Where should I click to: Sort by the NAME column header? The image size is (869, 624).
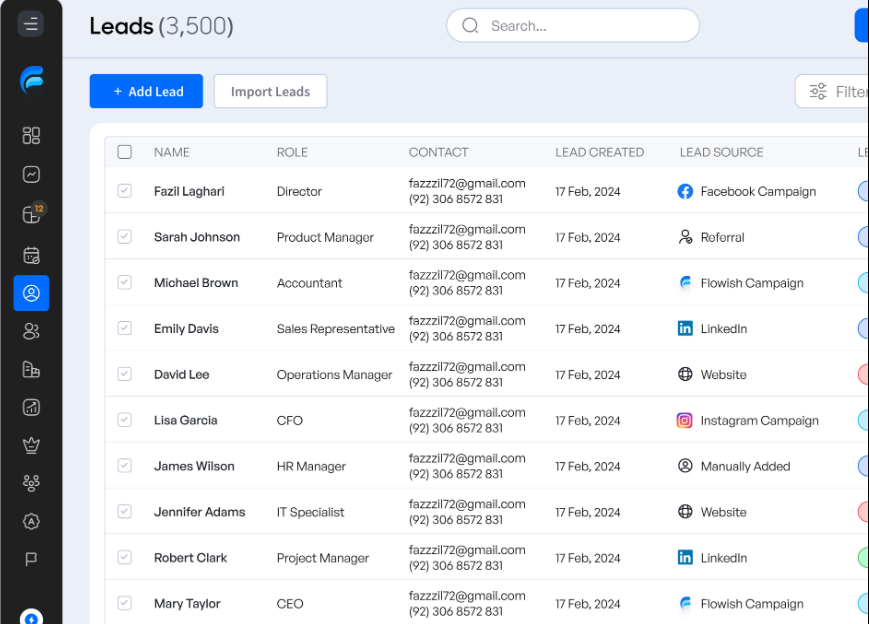(171, 152)
